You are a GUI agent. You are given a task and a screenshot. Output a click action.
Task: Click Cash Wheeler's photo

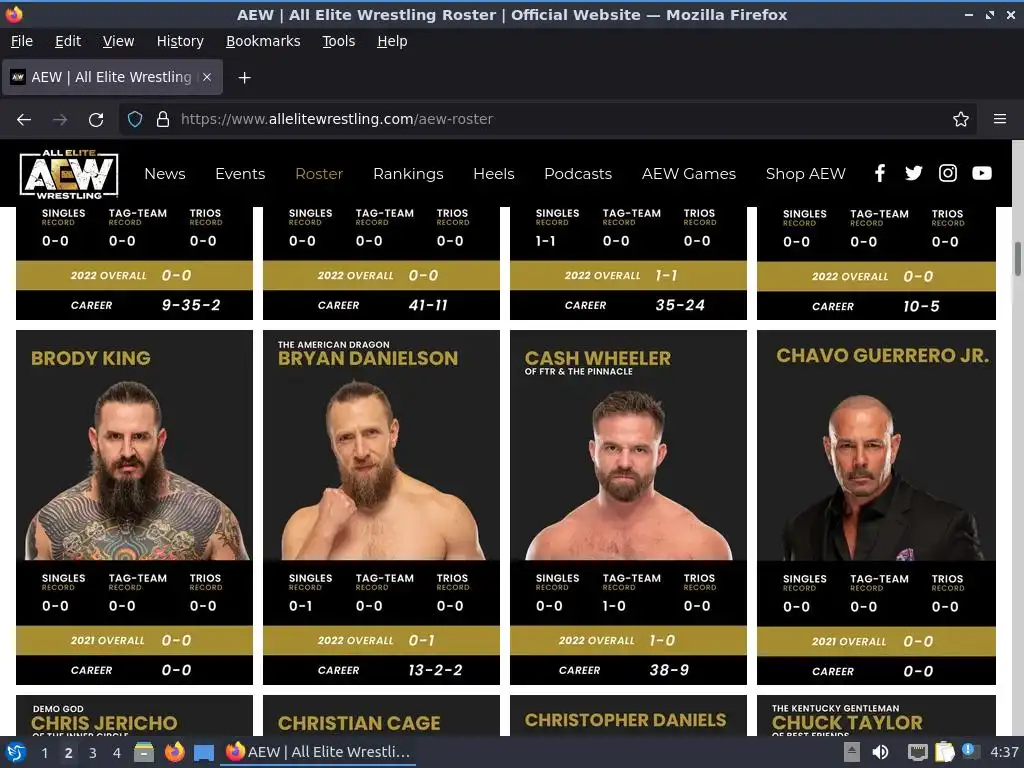pos(628,475)
